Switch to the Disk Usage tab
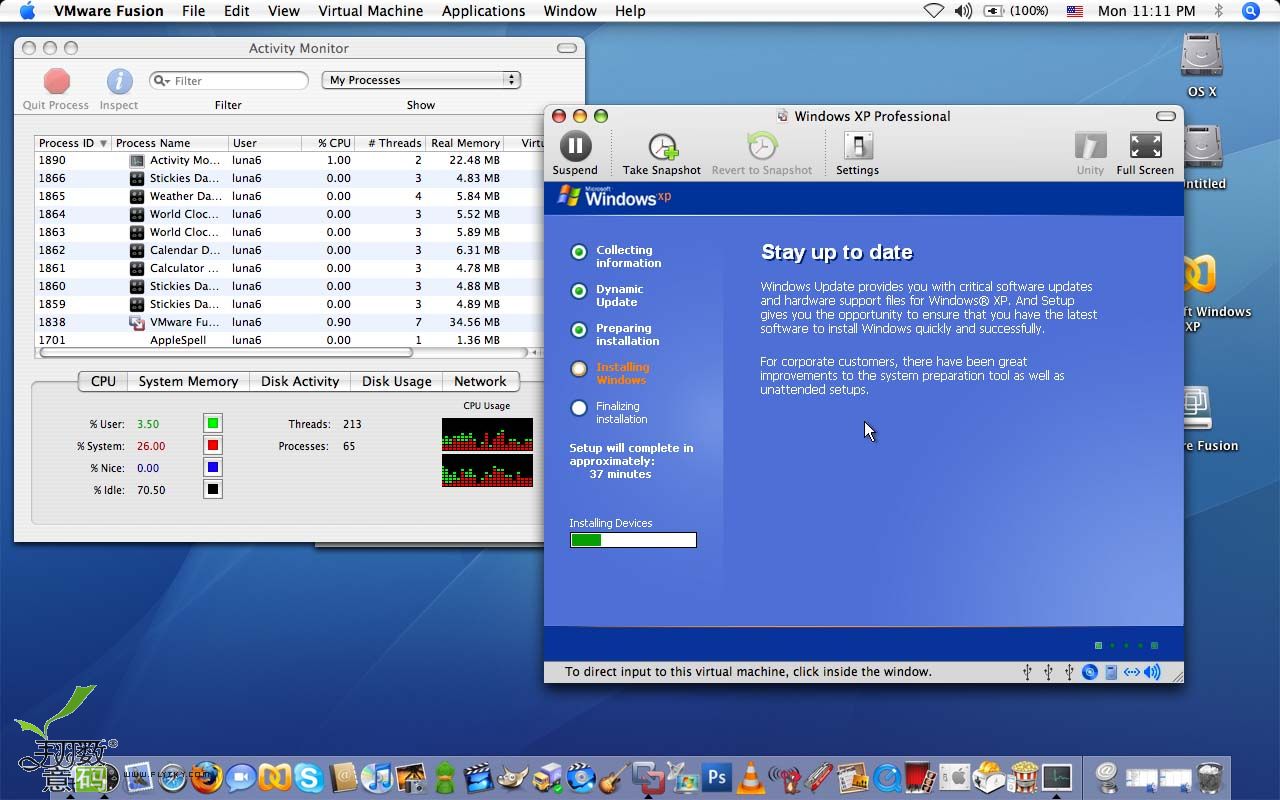The height and width of the screenshot is (800, 1280). coord(396,381)
